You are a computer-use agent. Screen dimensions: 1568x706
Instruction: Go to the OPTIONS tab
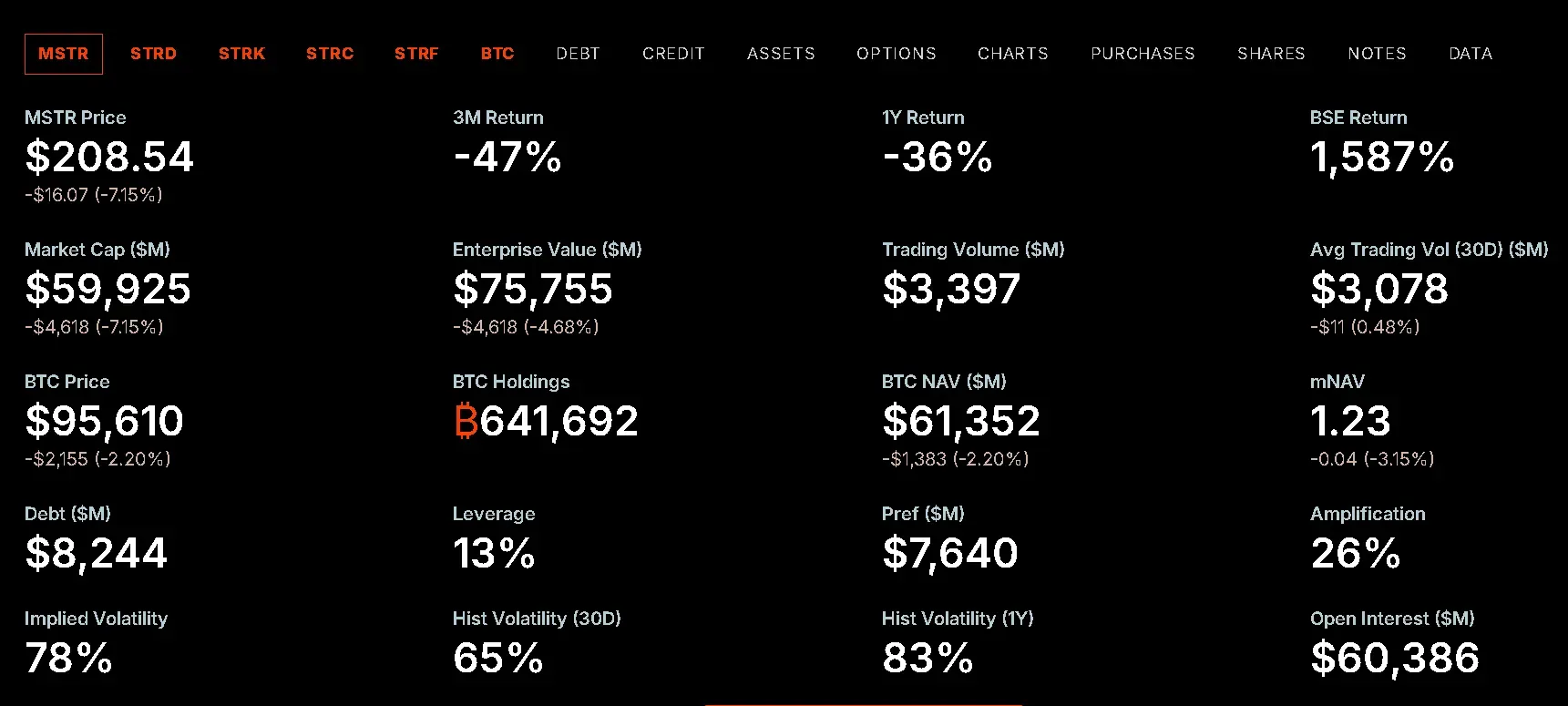tap(897, 54)
